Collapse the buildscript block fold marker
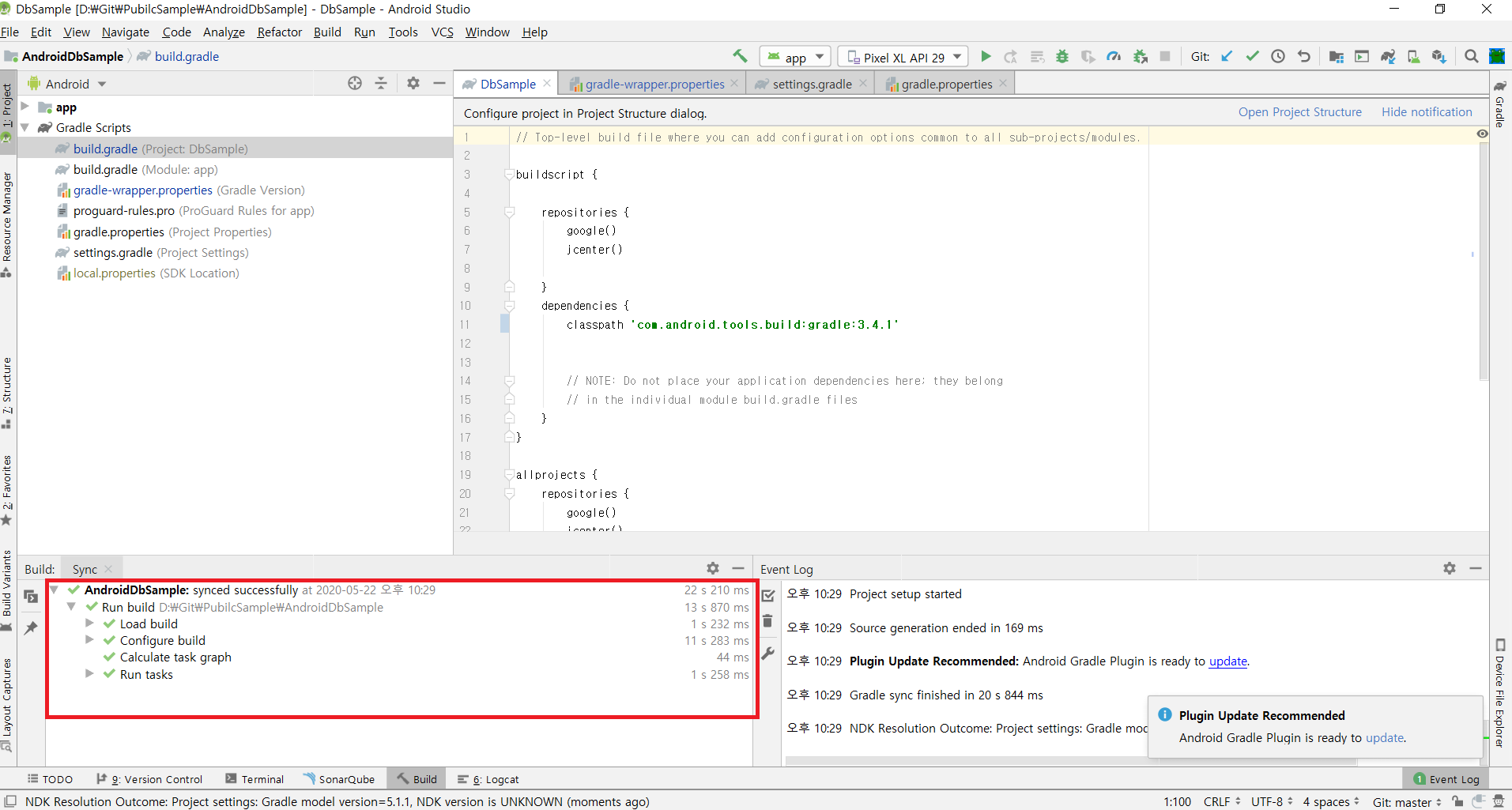 [509, 174]
